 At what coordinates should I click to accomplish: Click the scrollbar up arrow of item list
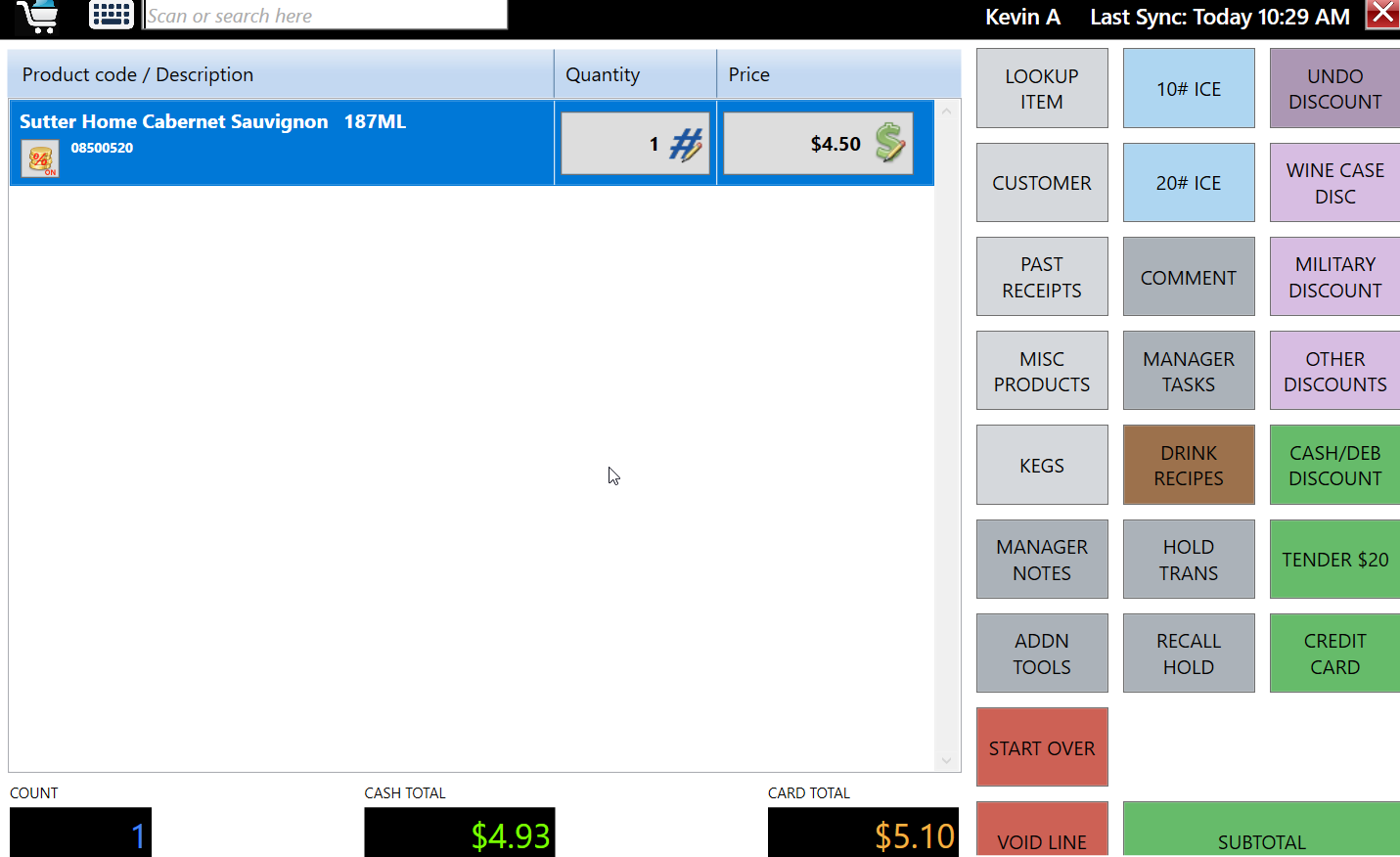point(946,111)
